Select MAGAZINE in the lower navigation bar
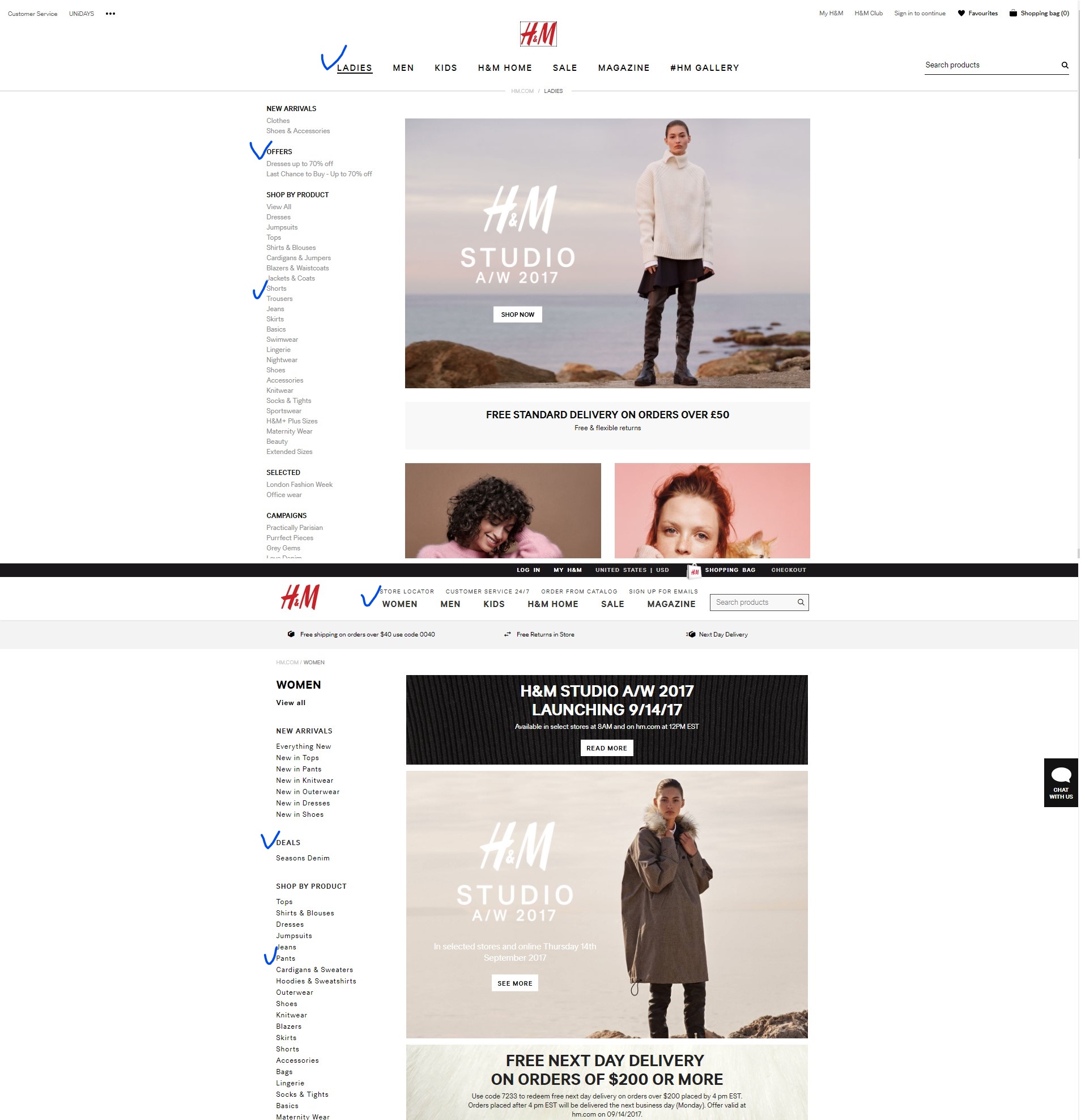Screen dimensions: 1081x1120 pos(671,604)
